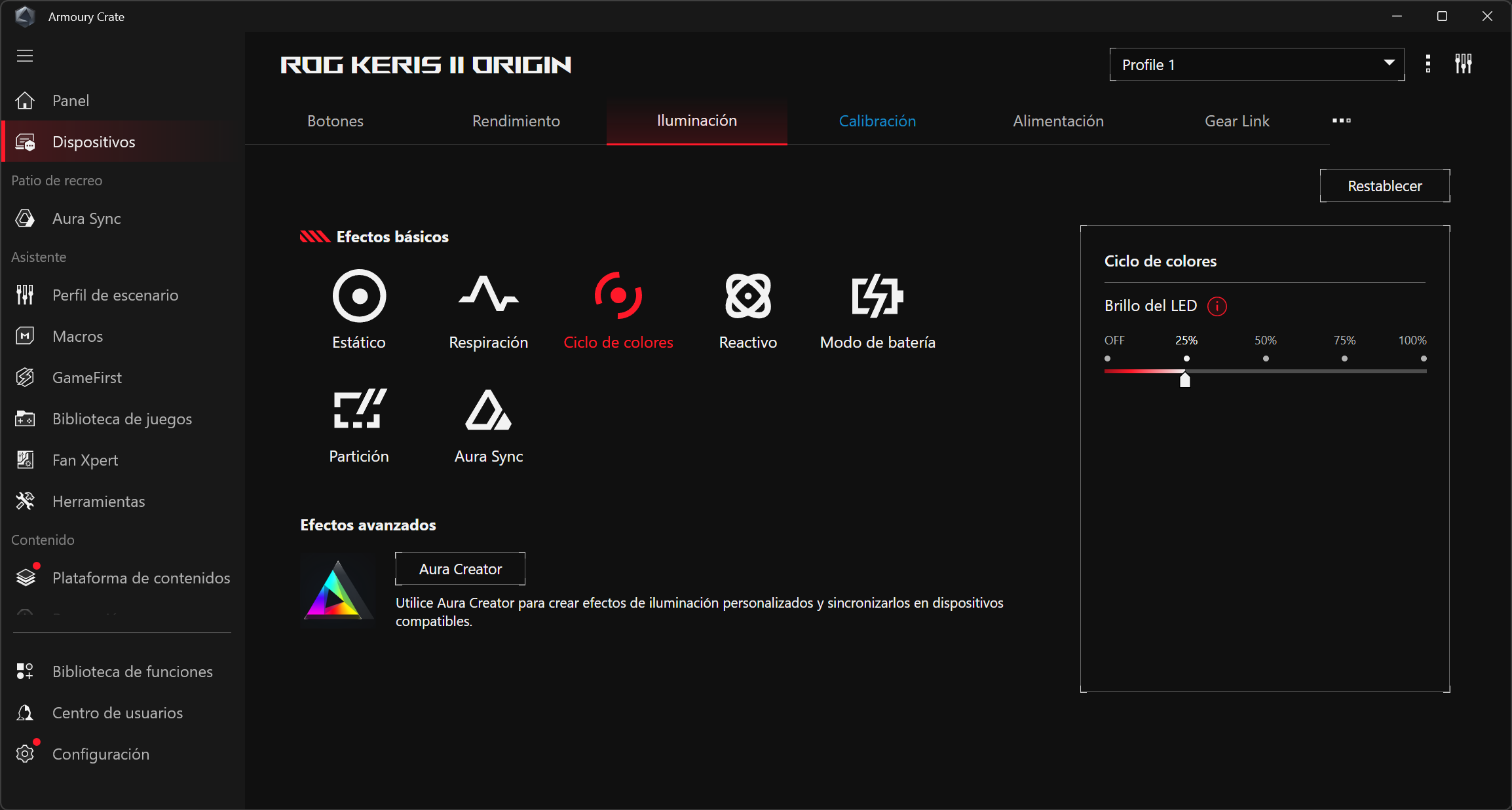Switch to the Calibración tab
The width and height of the screenshot is (1512, 810).
tap(878, 121)
